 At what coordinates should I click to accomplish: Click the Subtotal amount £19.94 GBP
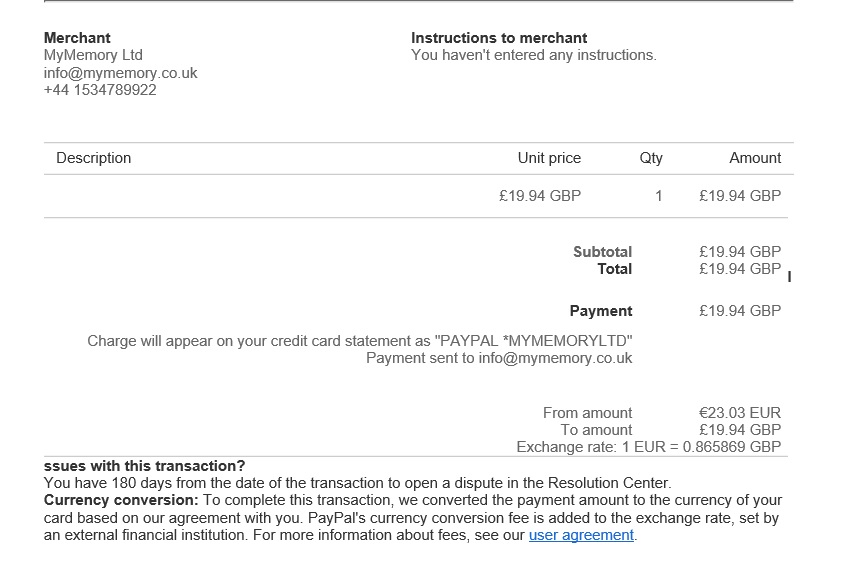pyautogui.click(x=740, y=252)
